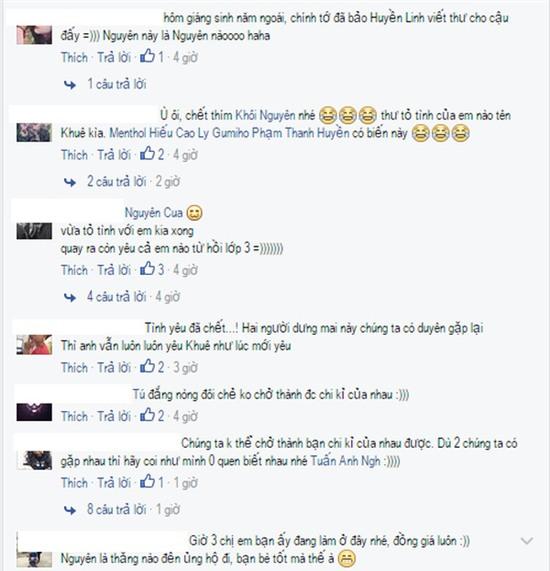Expand '1 câu trả lời' under the first comment

[117, 84]
